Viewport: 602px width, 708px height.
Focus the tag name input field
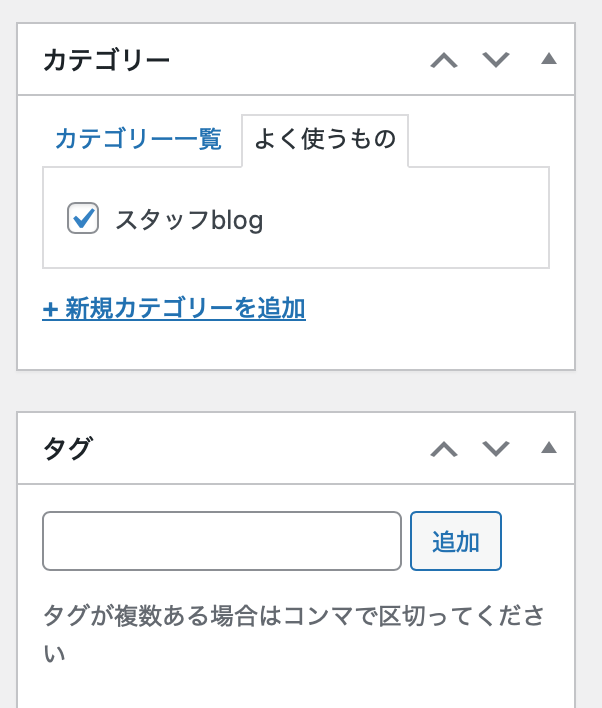222,541
